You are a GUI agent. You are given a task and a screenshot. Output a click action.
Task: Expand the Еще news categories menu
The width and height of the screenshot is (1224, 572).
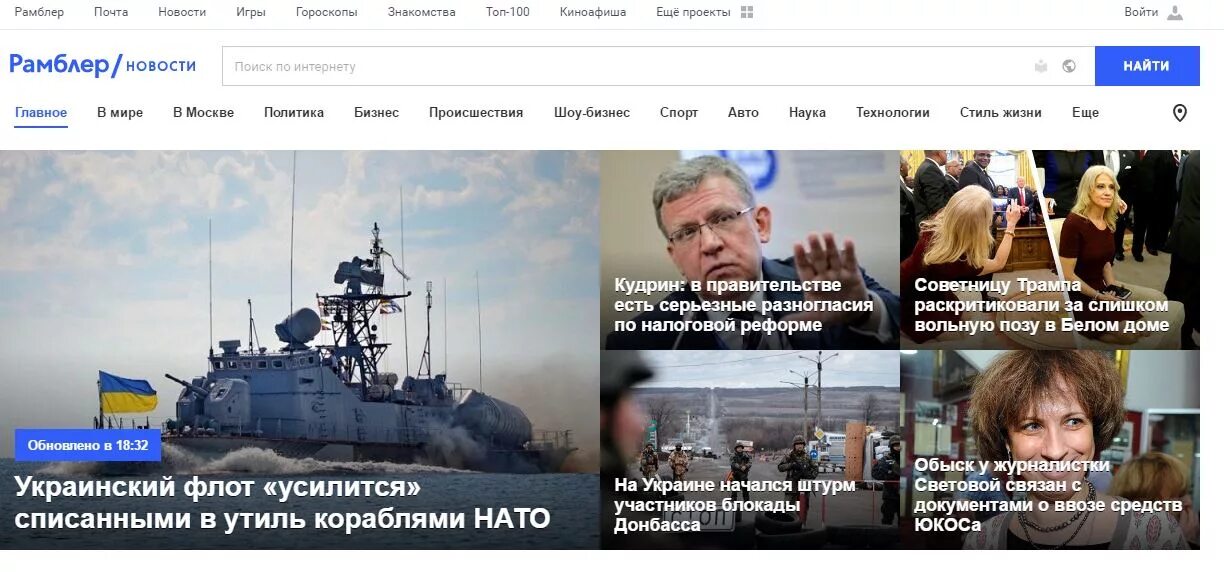(1085, 112)
